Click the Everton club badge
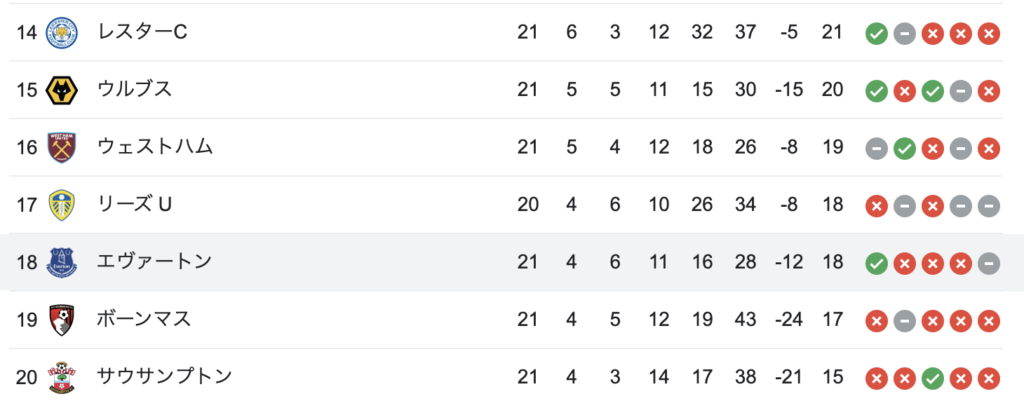 coord(62,262)
